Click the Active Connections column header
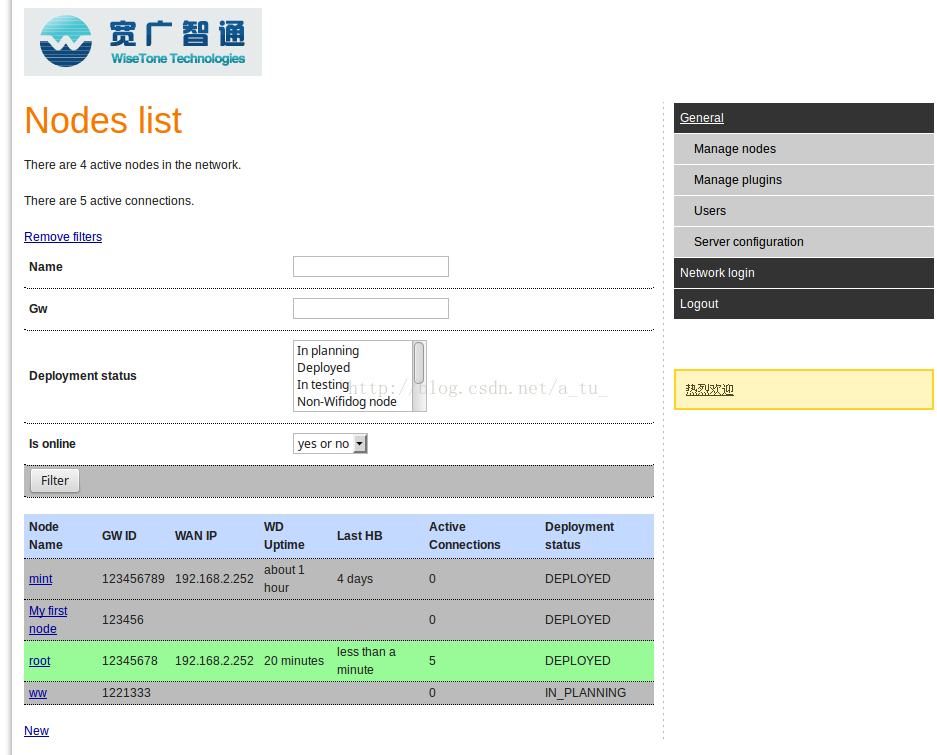 tap(464, 536)
